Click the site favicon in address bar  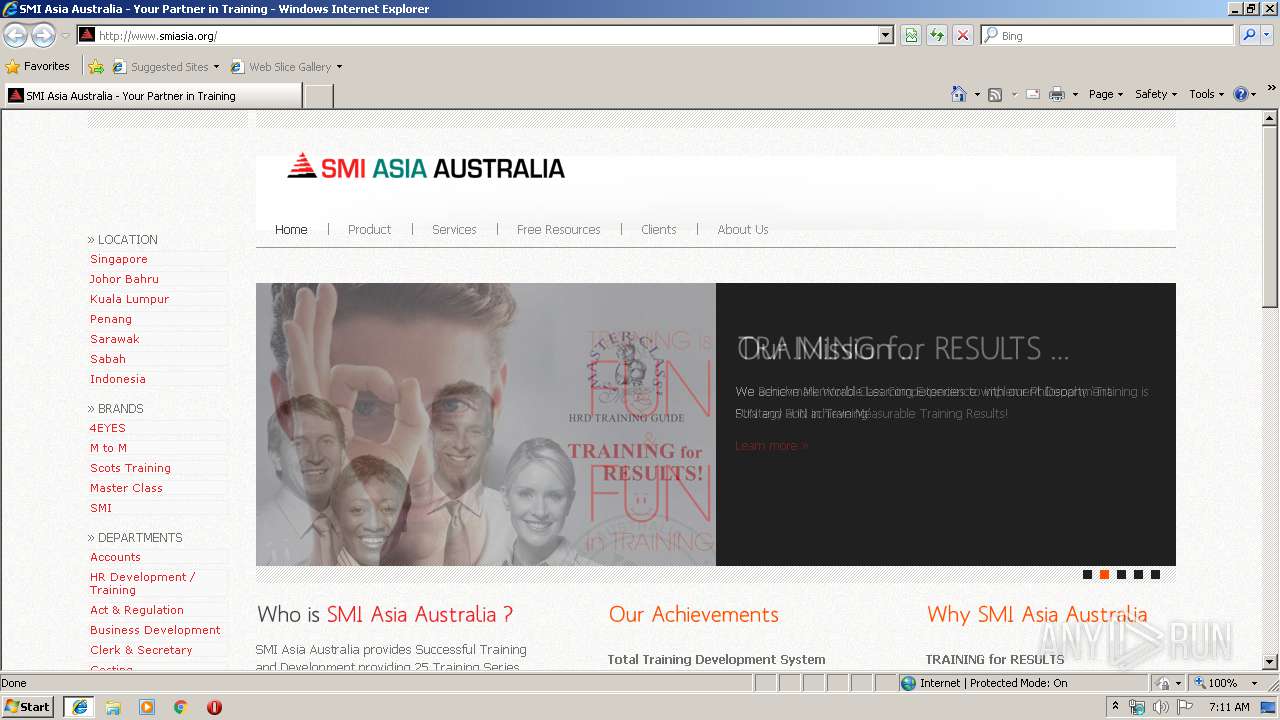(x=87, y=35)
